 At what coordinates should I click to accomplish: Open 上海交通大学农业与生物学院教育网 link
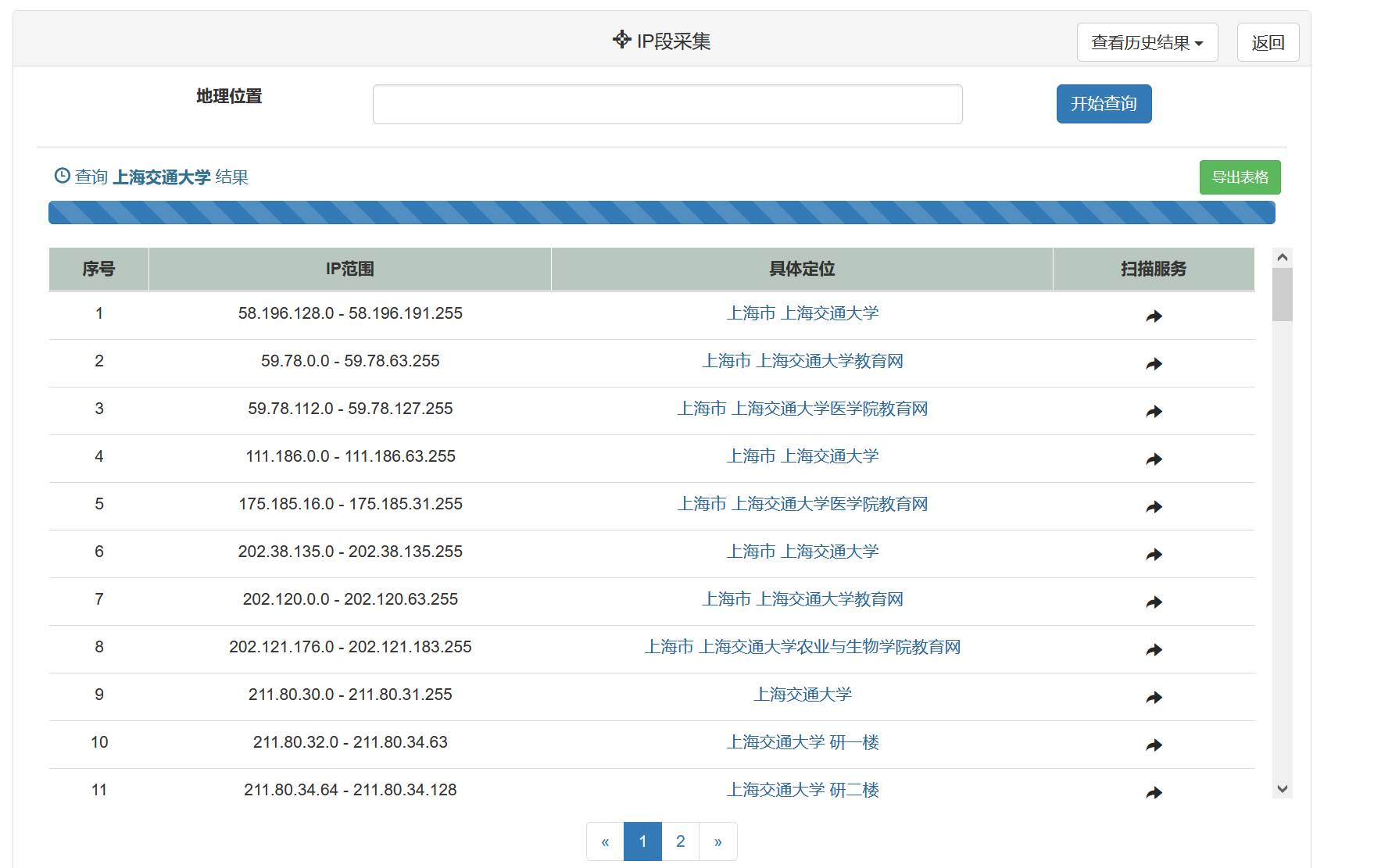803,647
